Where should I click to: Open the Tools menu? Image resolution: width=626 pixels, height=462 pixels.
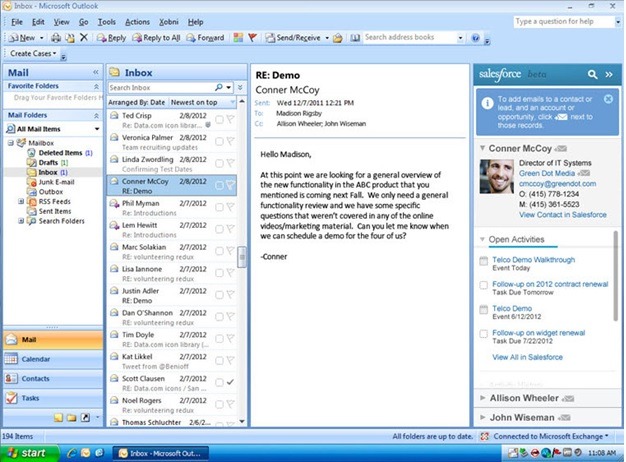pos(107,22)
